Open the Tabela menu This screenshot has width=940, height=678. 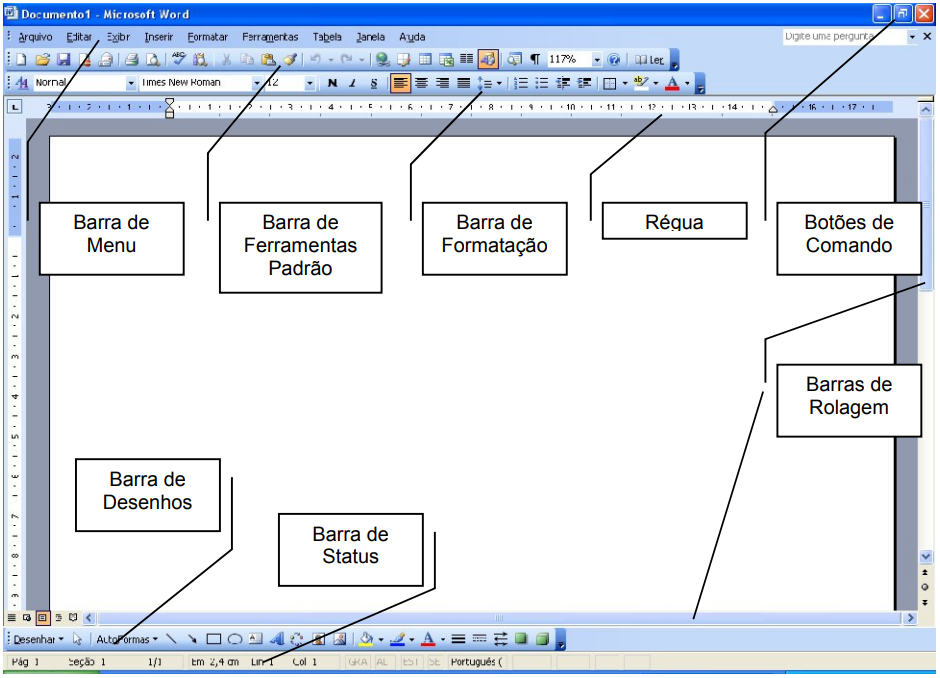[x=327, y=37]
